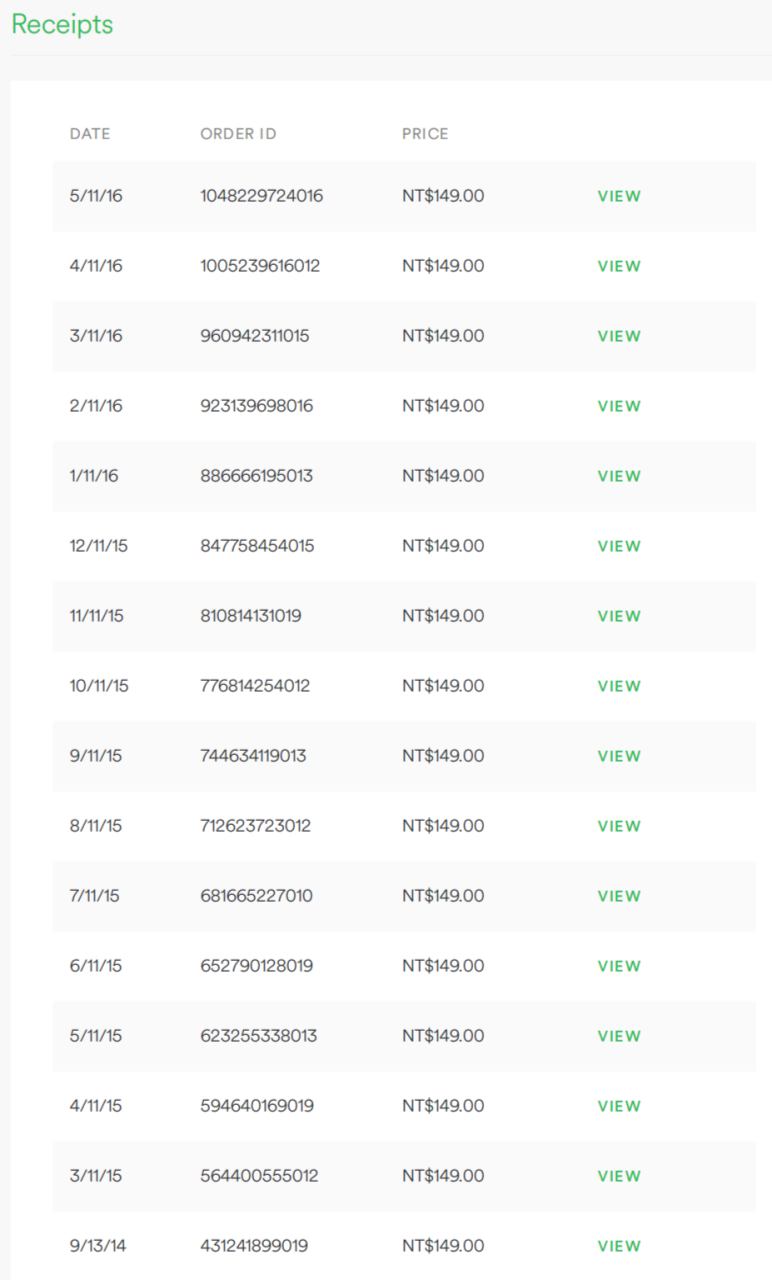The image size is (772, 1280).
Task: Open the 10/11/15 receipt
Action: [619, 686]
